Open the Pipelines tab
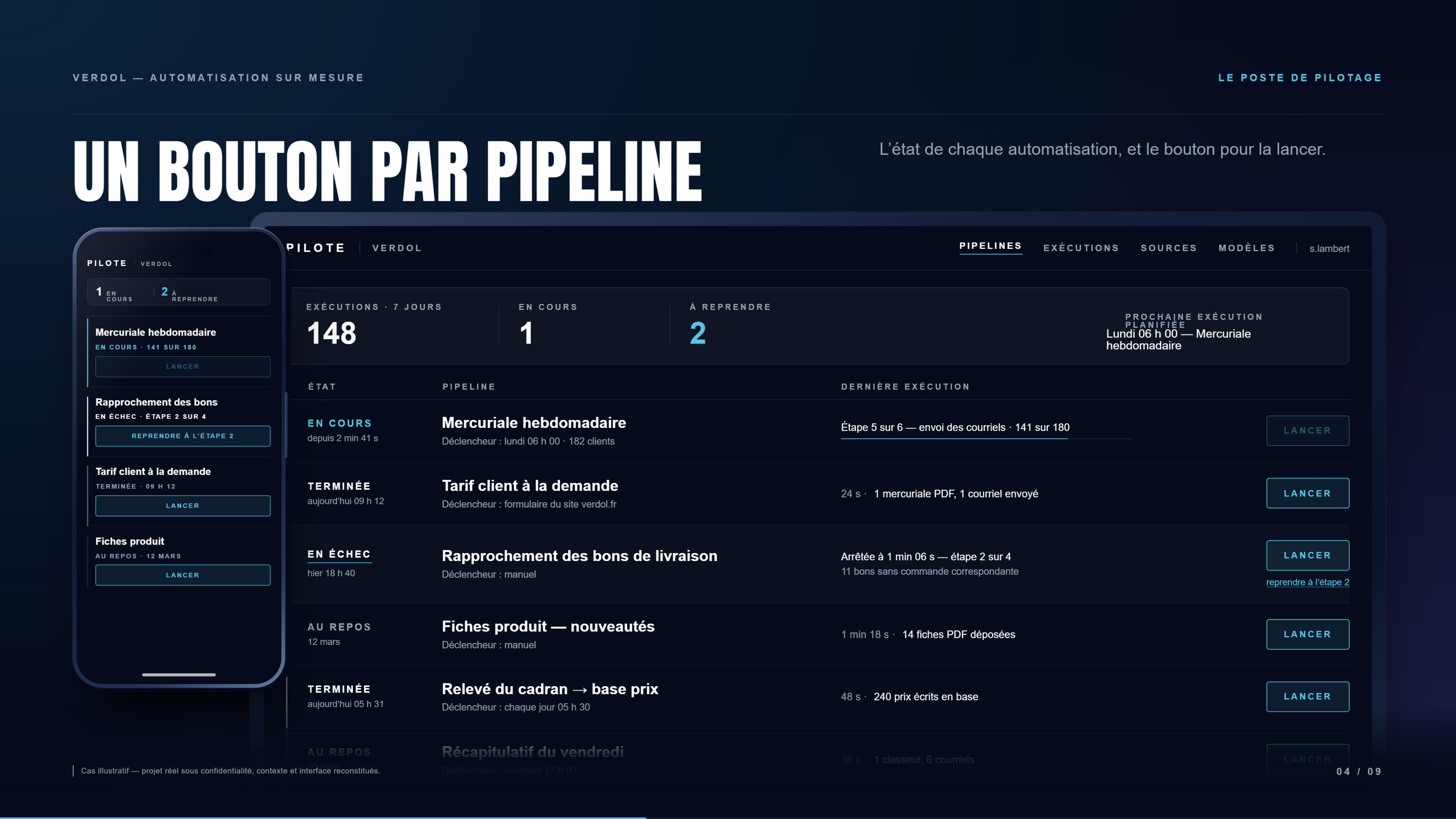This screenshot has width=1456, height=819. coord(990,246)
